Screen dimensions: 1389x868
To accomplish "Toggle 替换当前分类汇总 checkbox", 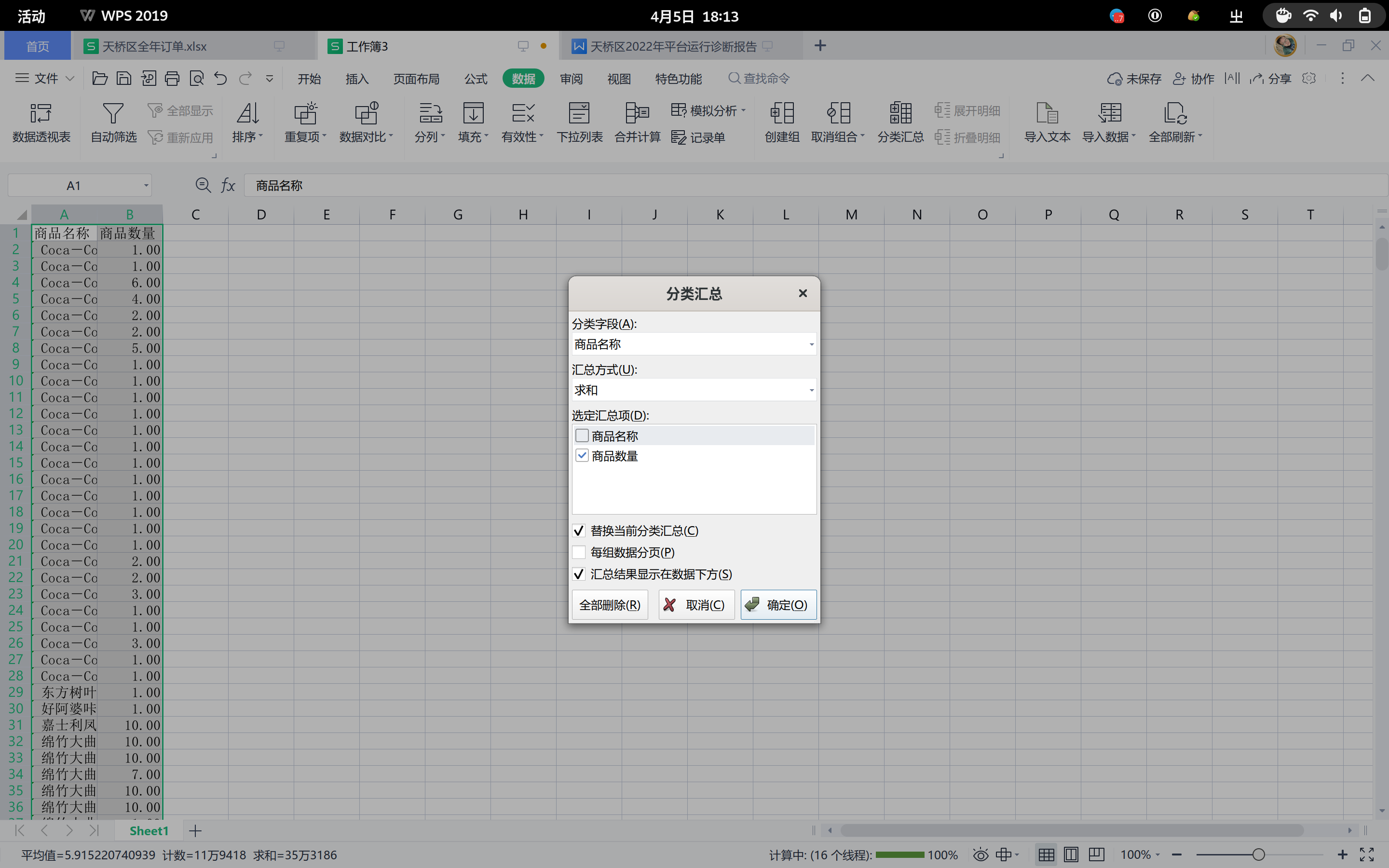I will coord(579,530).
